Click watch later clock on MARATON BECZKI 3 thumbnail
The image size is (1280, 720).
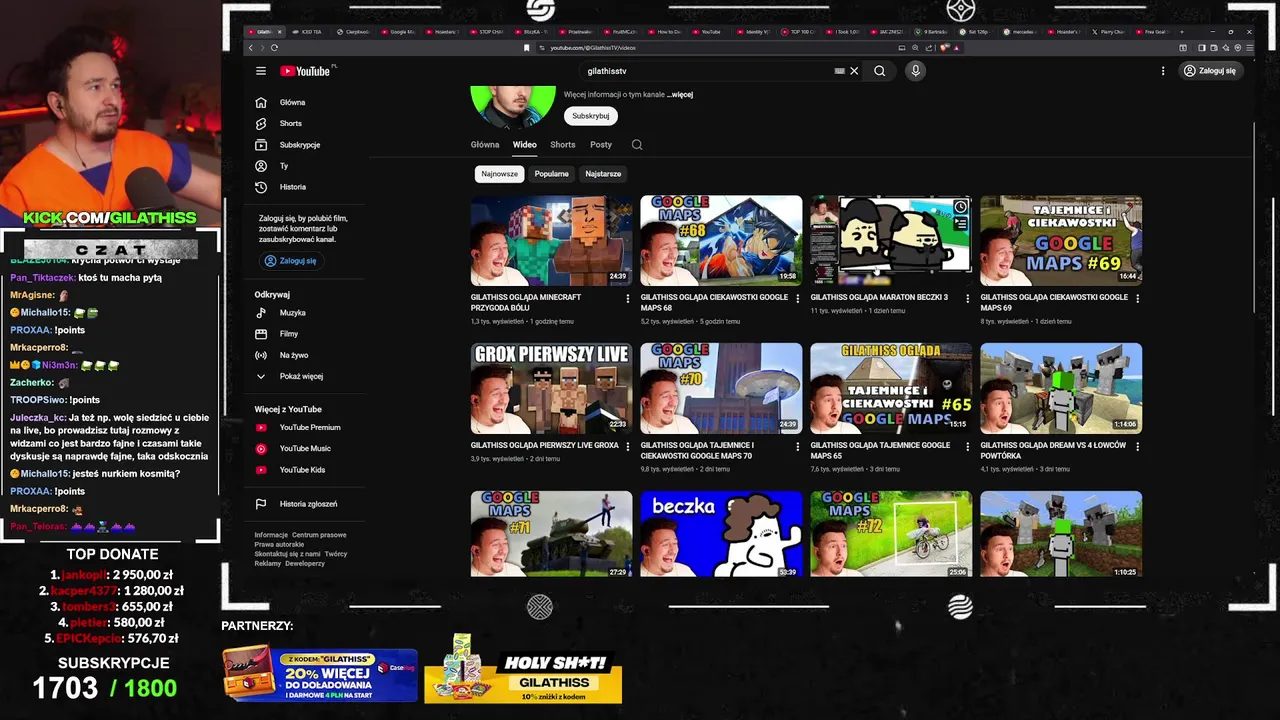(x=960, y=207)
